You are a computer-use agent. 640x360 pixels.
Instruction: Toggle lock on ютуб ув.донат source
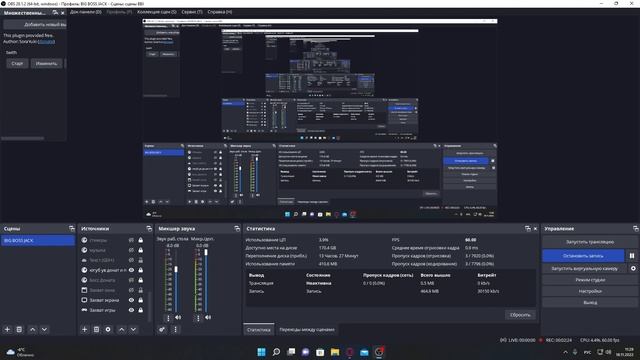coord(140,270)
